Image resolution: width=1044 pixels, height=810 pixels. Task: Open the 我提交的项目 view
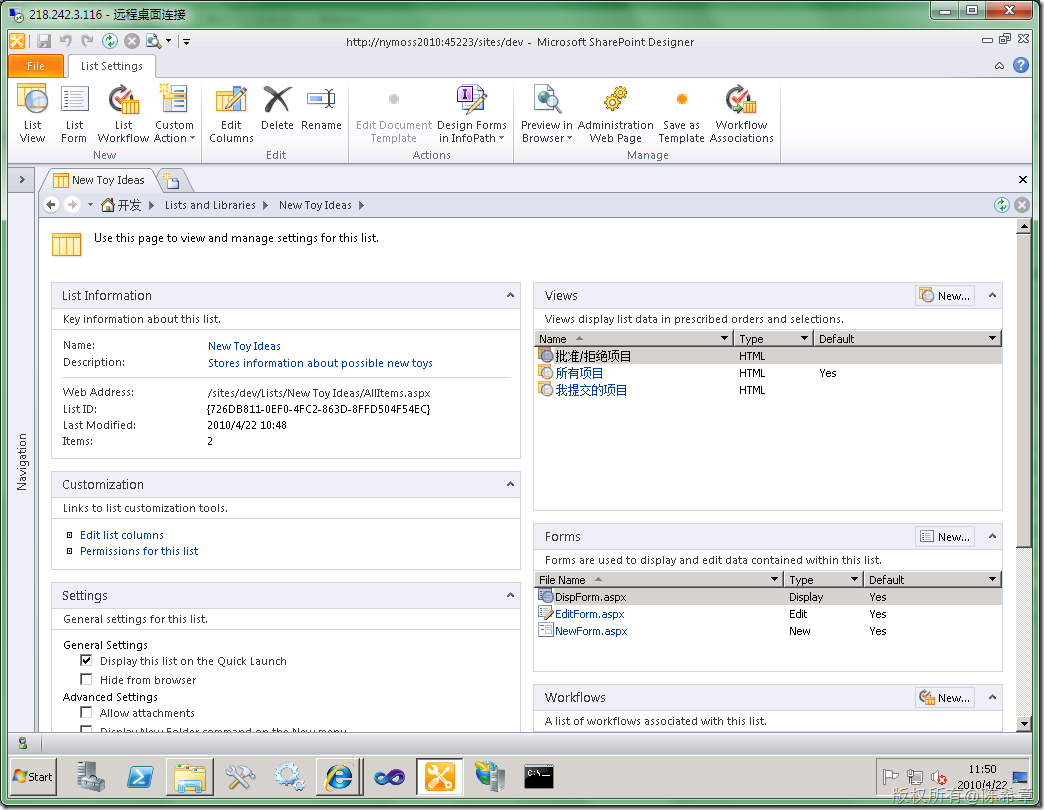pyautogui.click(x=591, y=390)
